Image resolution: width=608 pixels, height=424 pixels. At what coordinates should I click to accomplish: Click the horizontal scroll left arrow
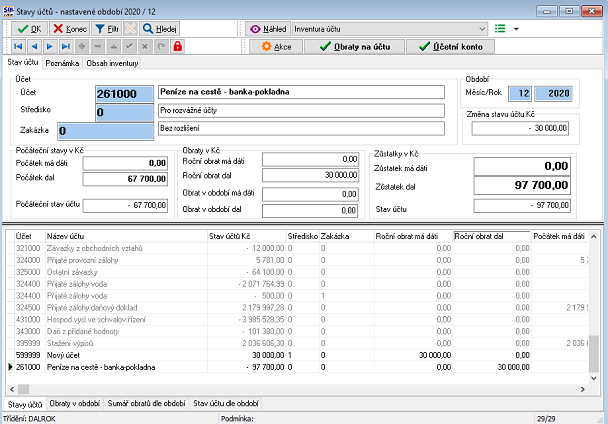(x=12, y=389)
